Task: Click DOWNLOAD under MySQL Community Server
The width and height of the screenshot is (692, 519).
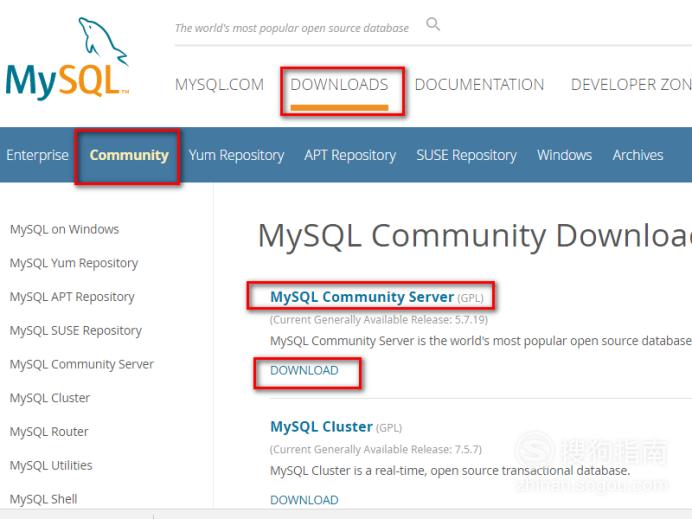Action: [x=304, y=370]
